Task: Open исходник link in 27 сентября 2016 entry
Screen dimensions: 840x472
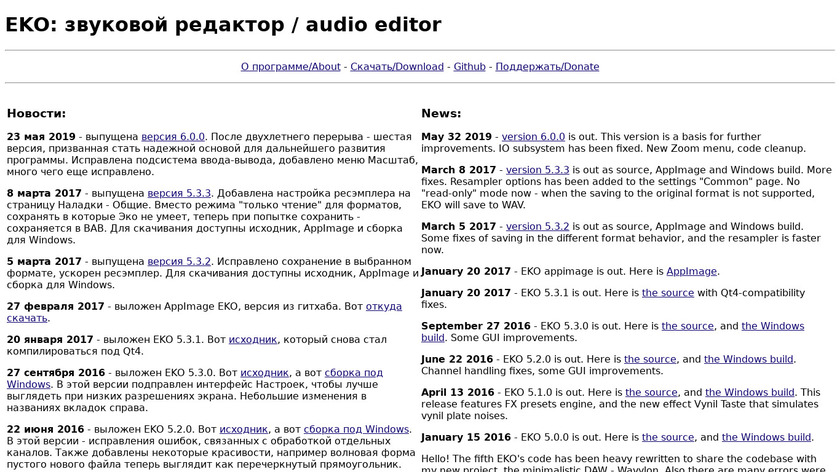Action: (x=264, y=373)
